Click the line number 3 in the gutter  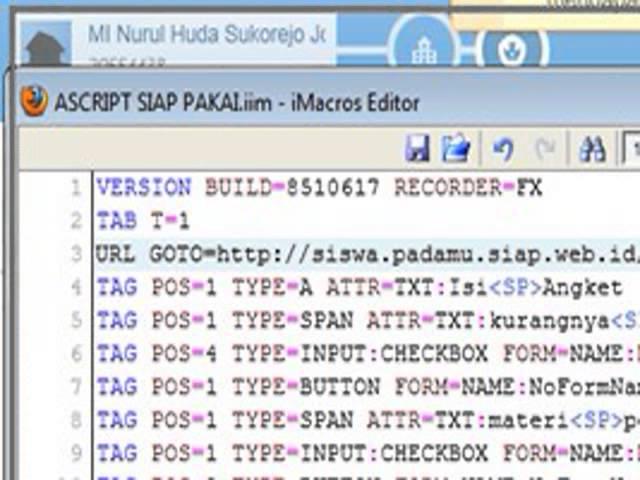[x=76, y=254]
